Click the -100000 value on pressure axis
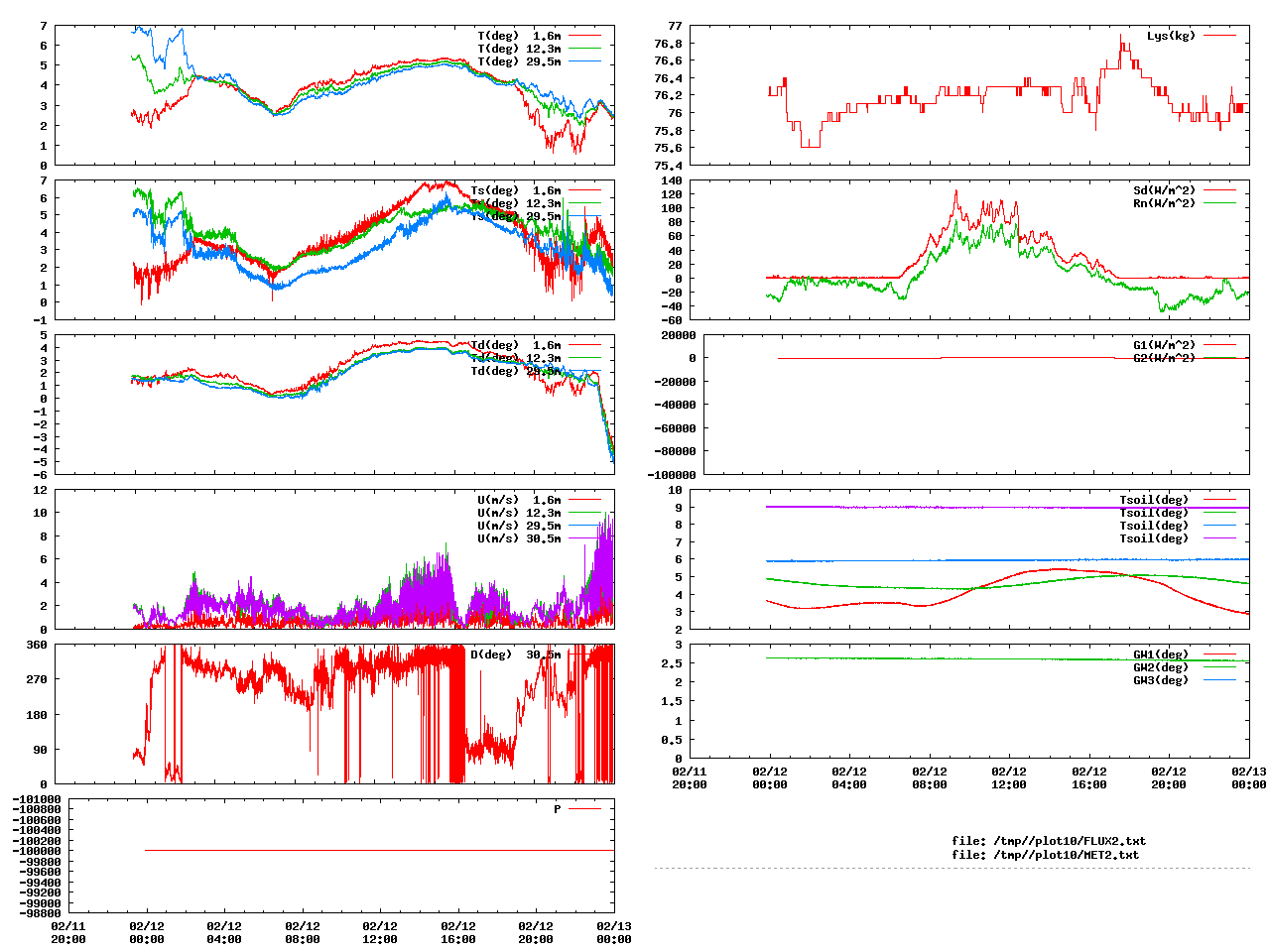The width and height of the screenshot is (1270, 952). [37, 851]
